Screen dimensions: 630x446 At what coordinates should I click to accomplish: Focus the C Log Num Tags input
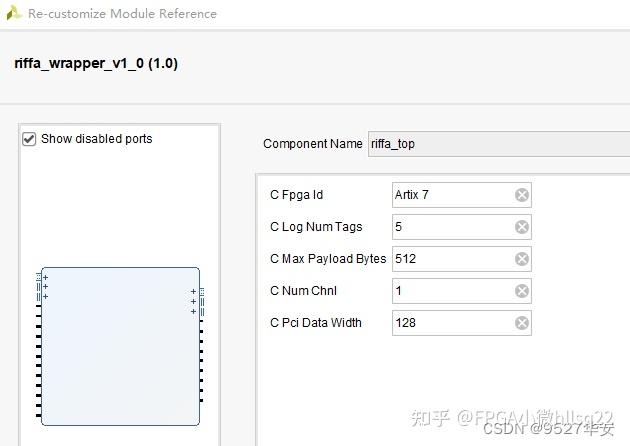(x=450, y=227)
